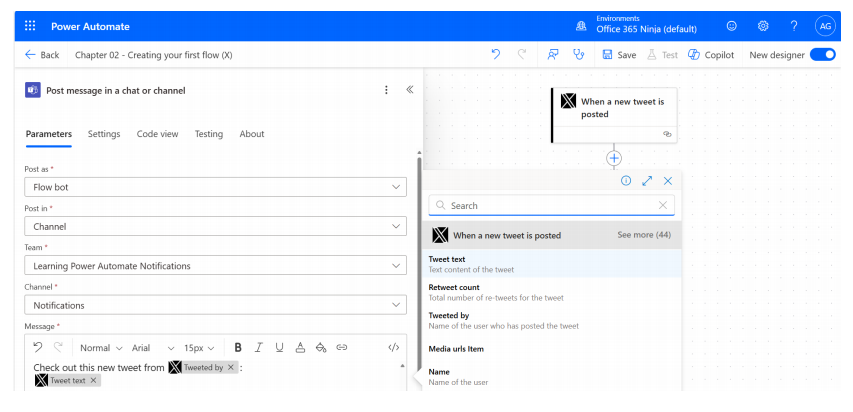853x412 pixels.
Task: Open the help question mark icon
Action: click(x=794, y=26)
